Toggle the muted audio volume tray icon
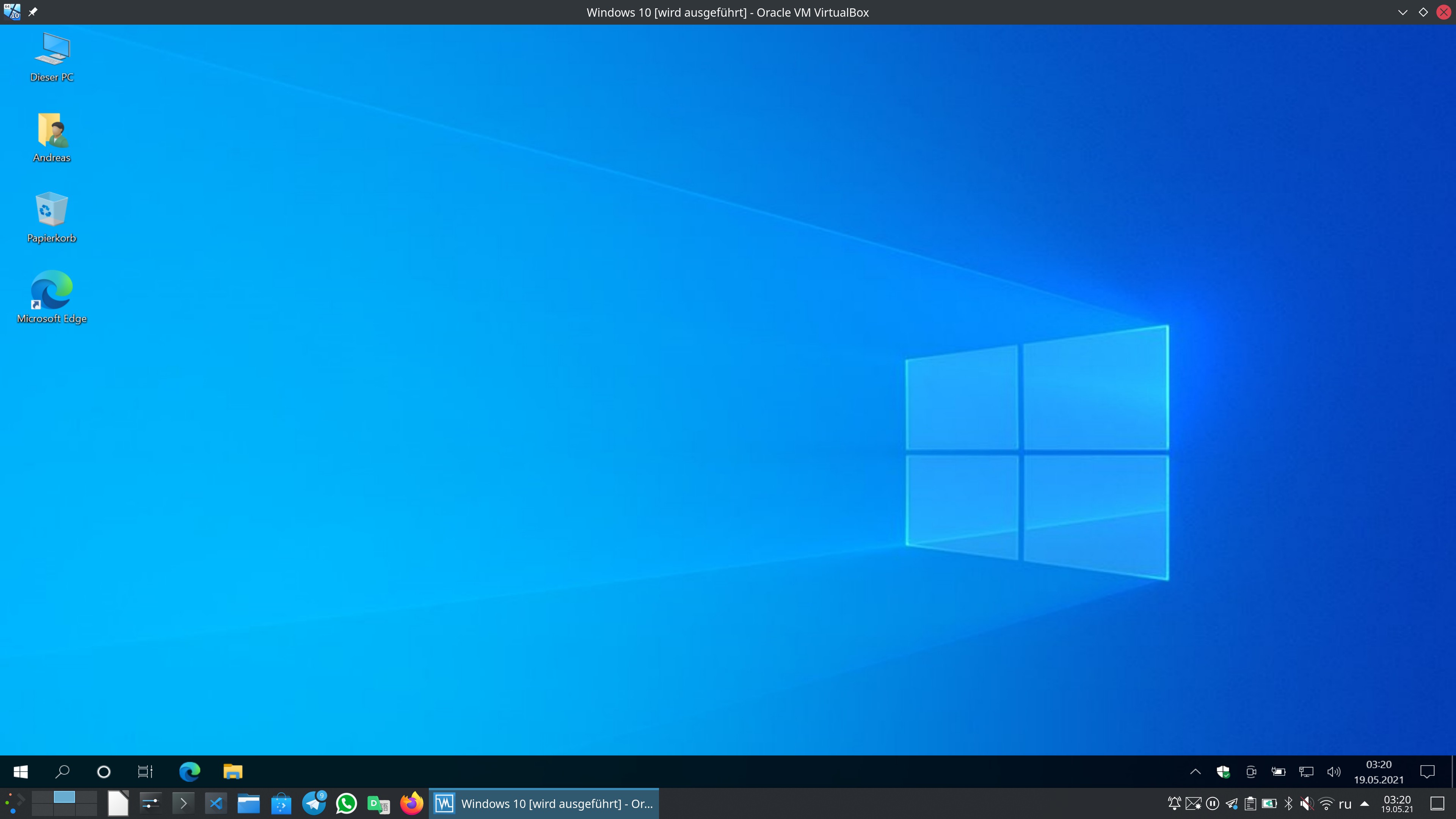1456x819 pixels. pos(1307,804)
